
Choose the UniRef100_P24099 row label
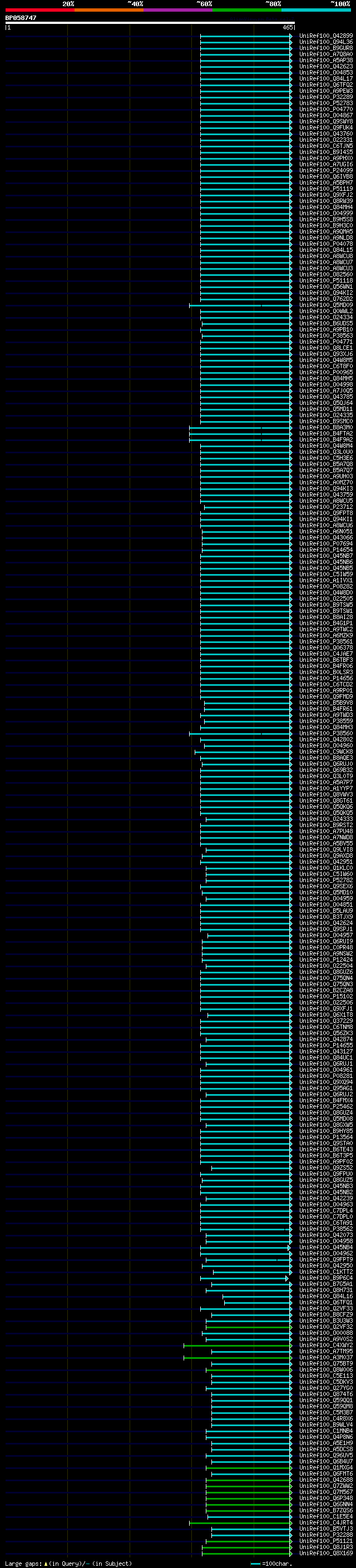(325, 170)
